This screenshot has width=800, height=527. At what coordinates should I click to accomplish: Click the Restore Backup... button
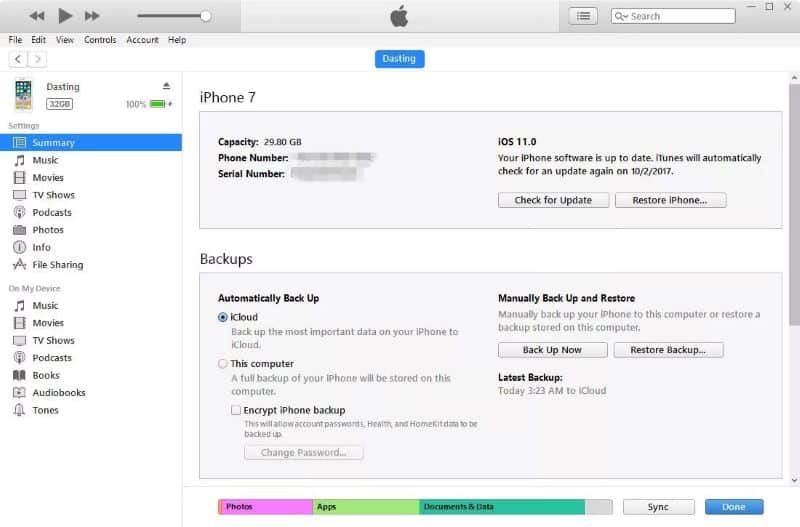point(668,350)
